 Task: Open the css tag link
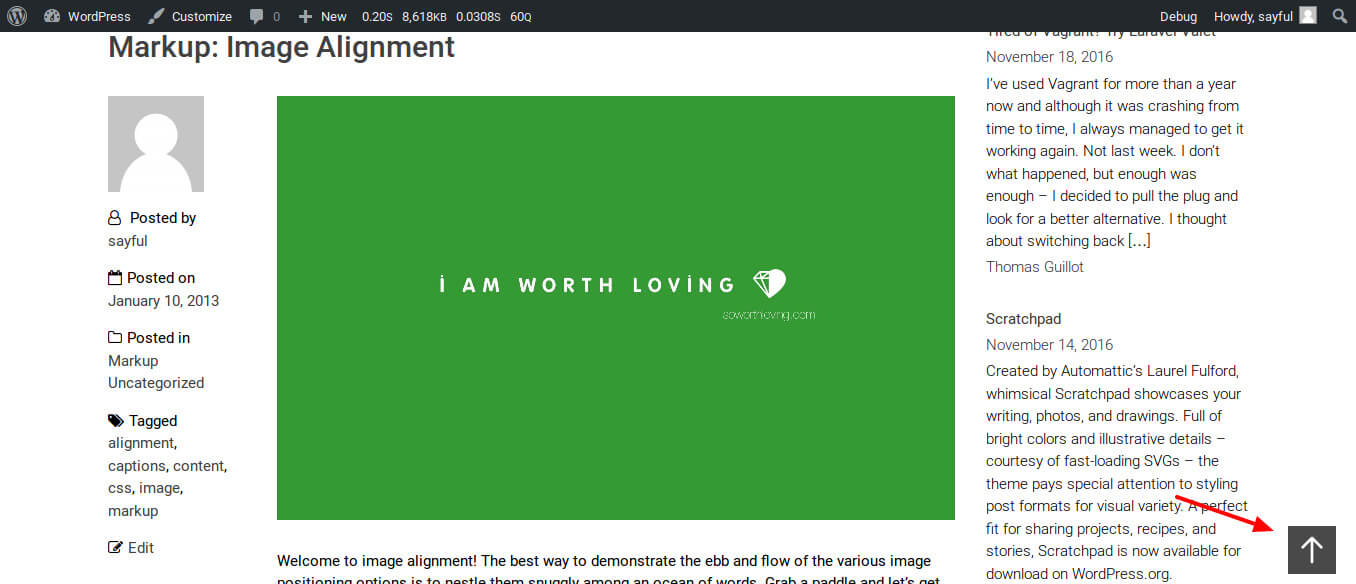118,488
